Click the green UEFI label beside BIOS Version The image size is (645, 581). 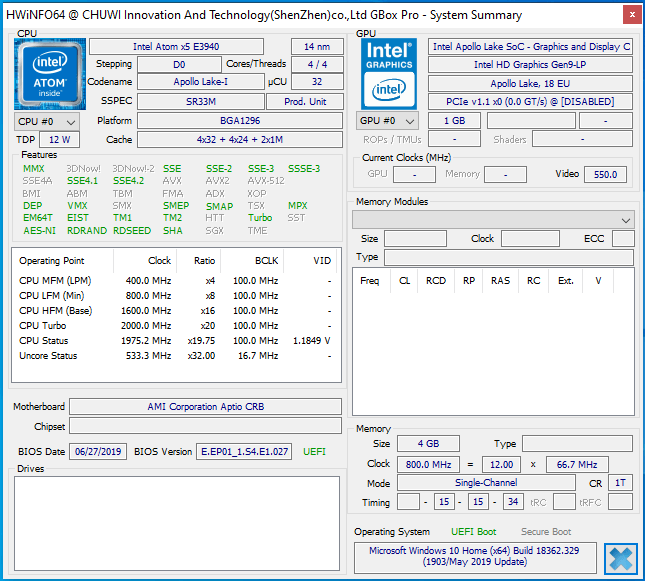click(x=314, y=451)
